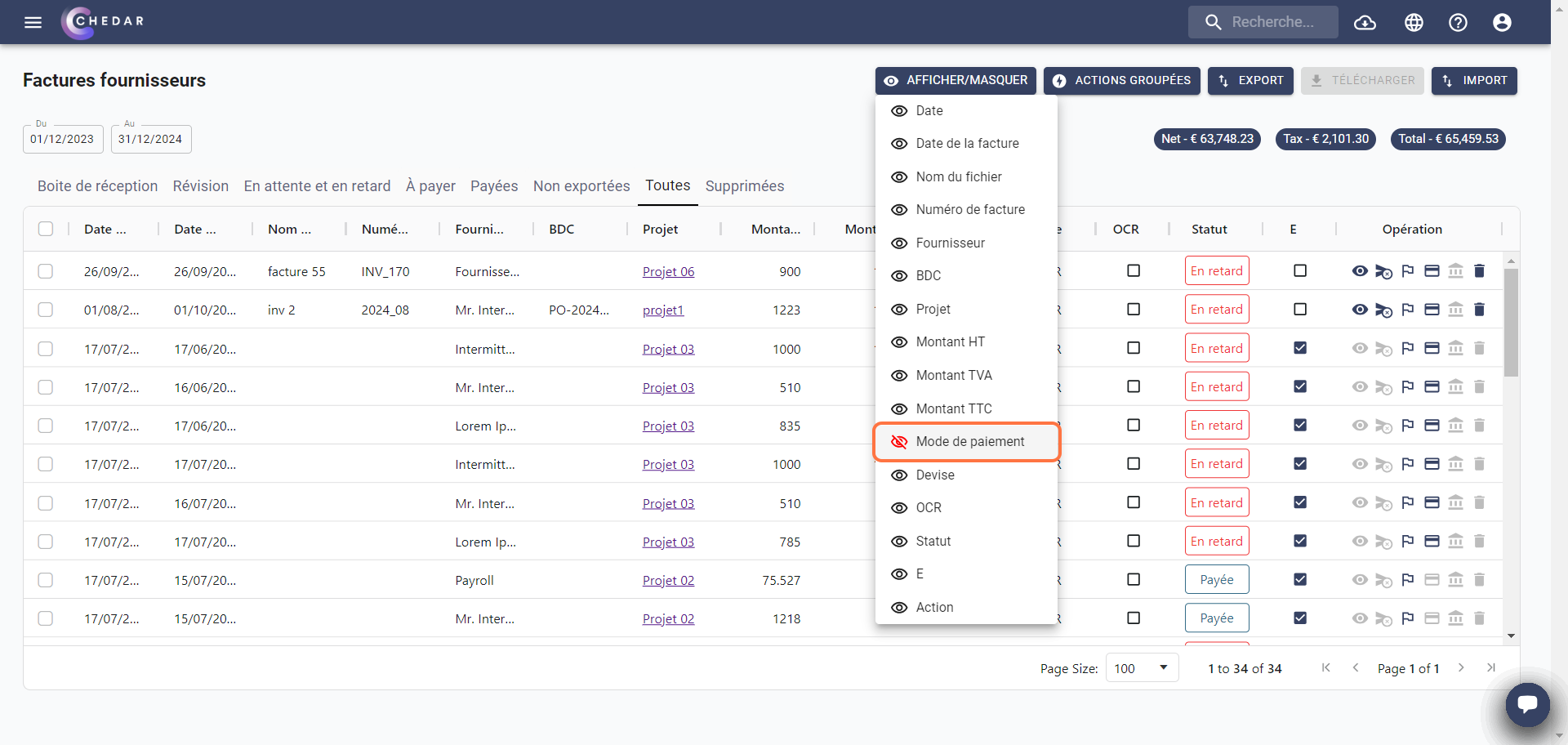Click the Chedar logo
The width and height of the screenshot is (1568, 745).
[x=103, y=22]
